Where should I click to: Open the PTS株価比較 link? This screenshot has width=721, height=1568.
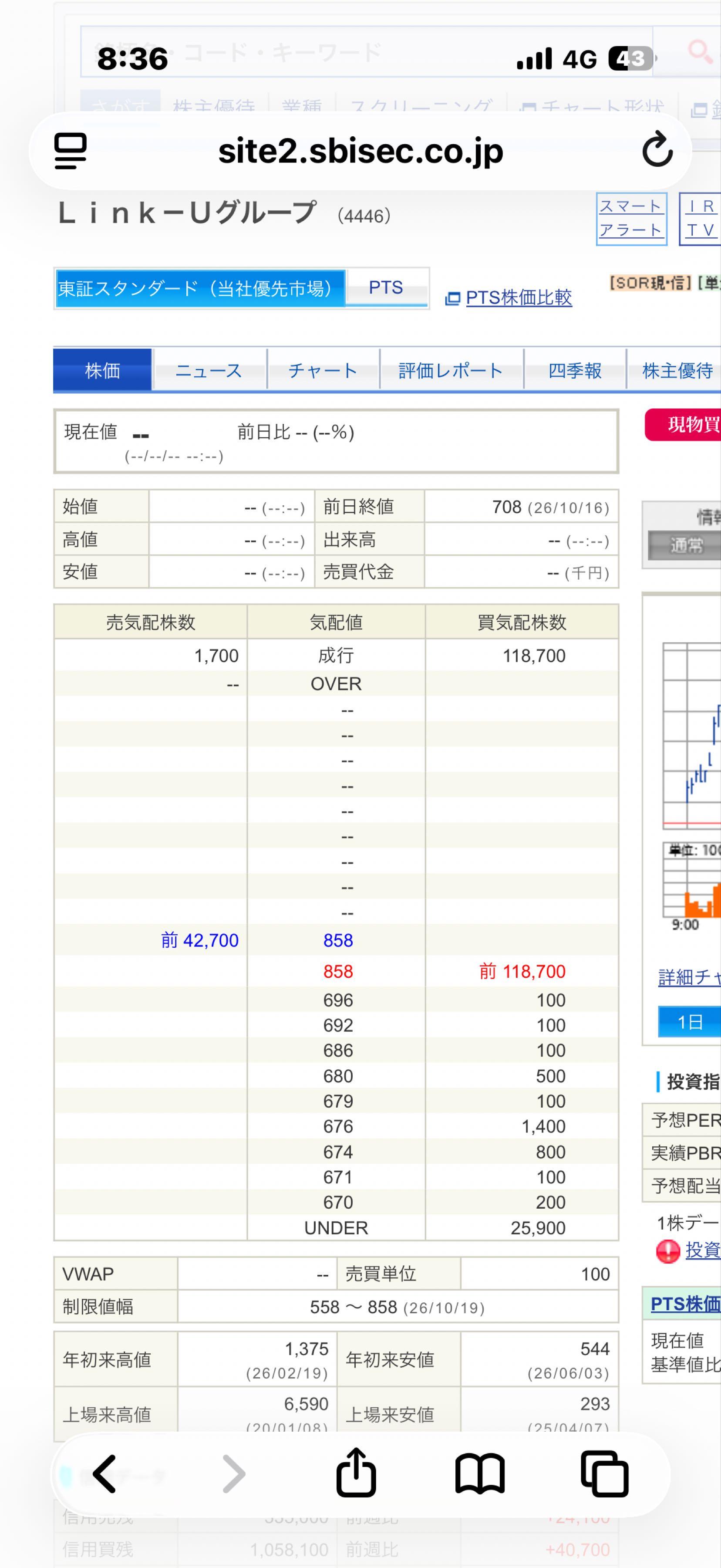click(x=519, y=297)
